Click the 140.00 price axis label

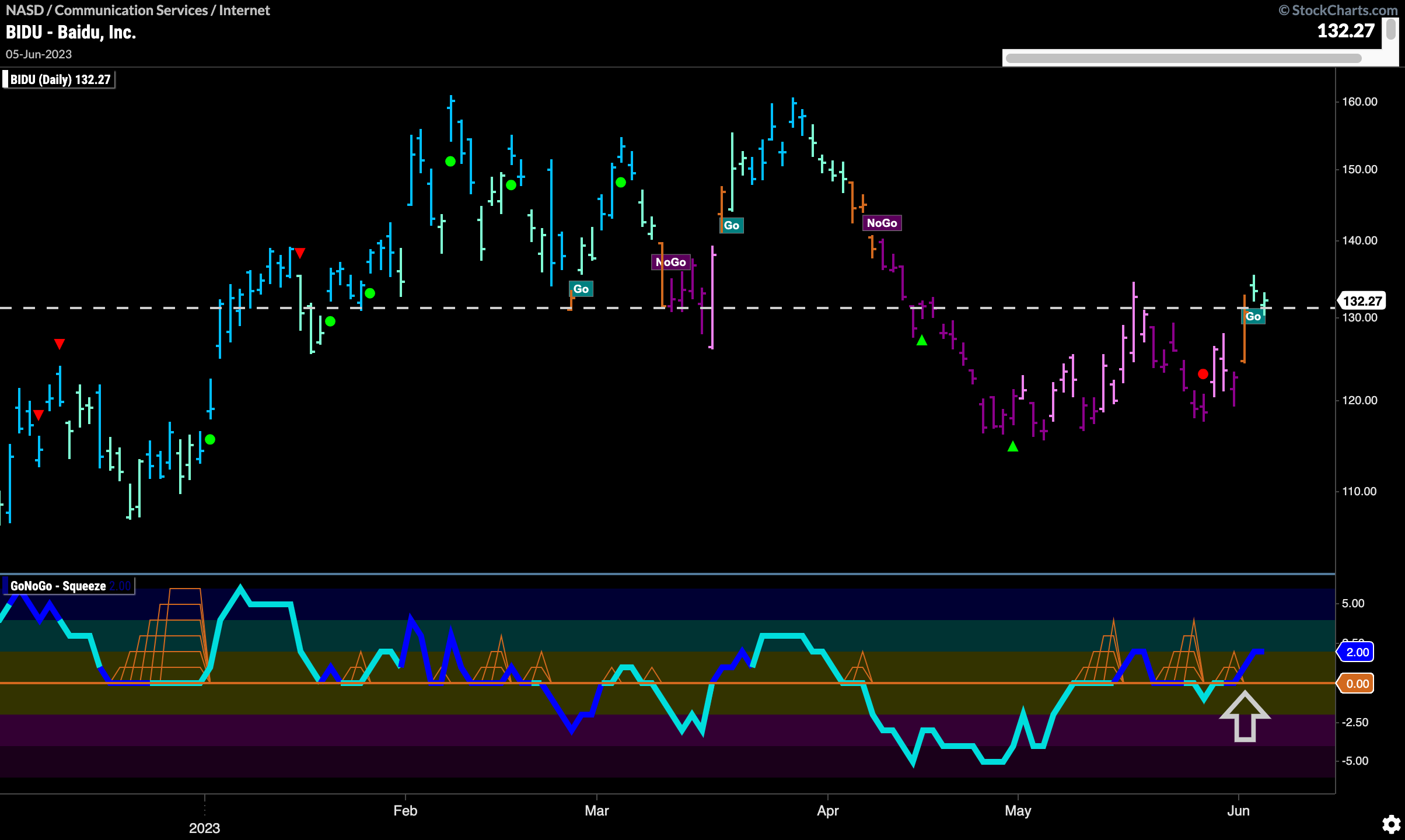tap(1359, 240)
